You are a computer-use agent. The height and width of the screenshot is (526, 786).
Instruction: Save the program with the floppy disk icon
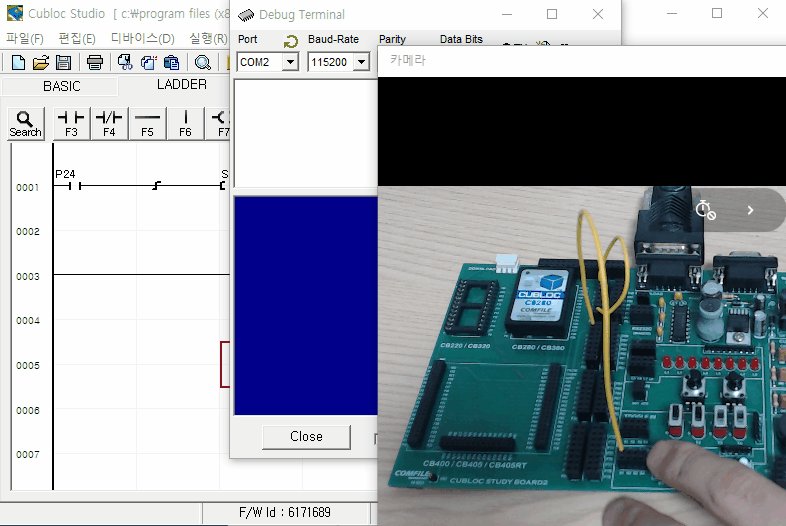63,62
